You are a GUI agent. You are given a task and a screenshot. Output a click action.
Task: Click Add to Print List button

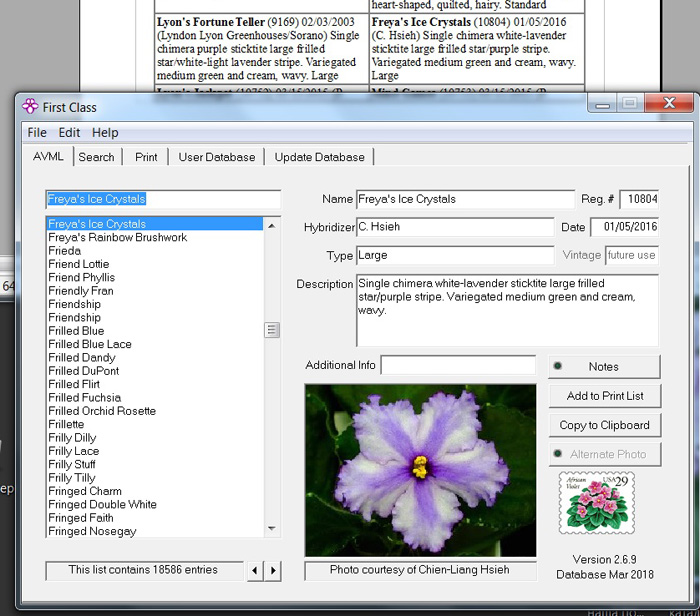(x=604, y=396)
